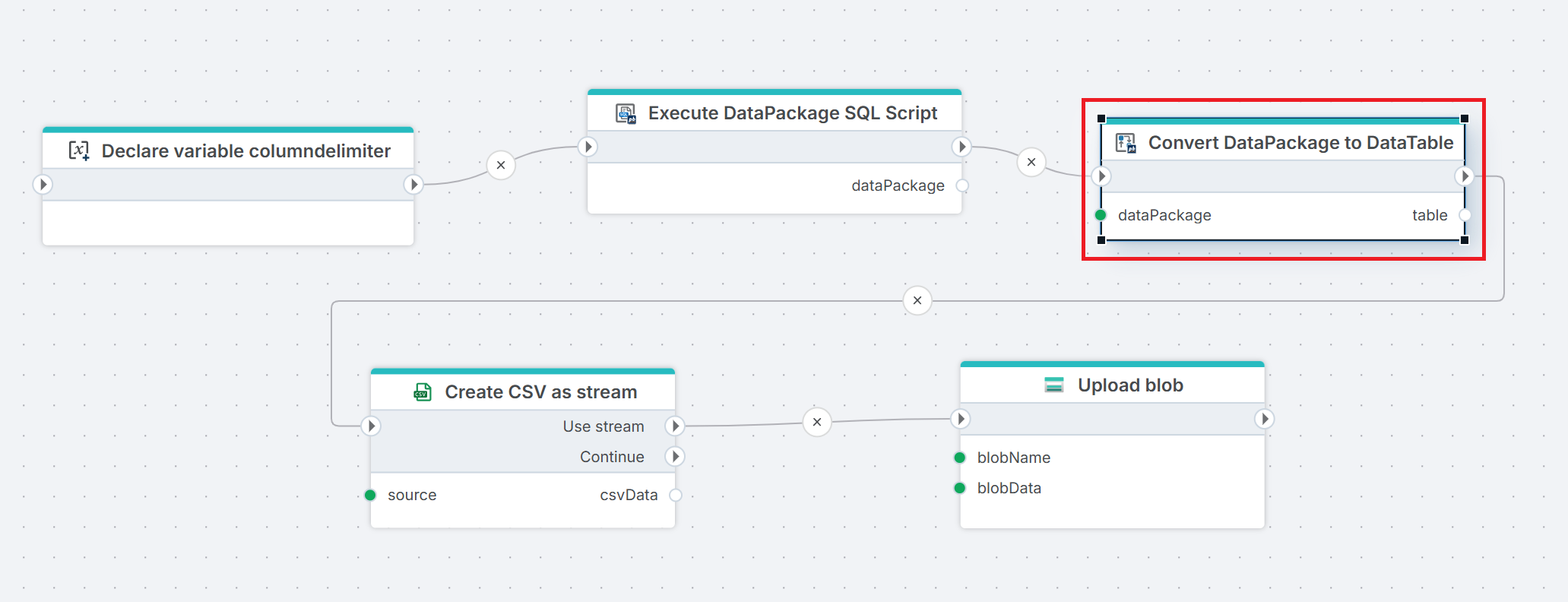This screenshot has height=602, width=1568.
Task: Click the Declare variable columndelimiter node icon
Action: point(79,150)
